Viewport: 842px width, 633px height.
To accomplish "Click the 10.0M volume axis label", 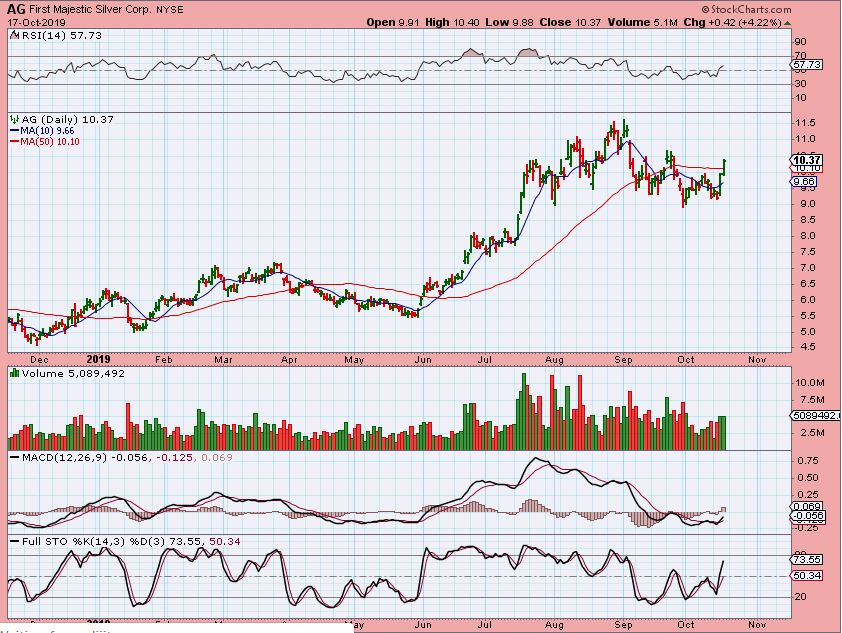I will (810, 383).
